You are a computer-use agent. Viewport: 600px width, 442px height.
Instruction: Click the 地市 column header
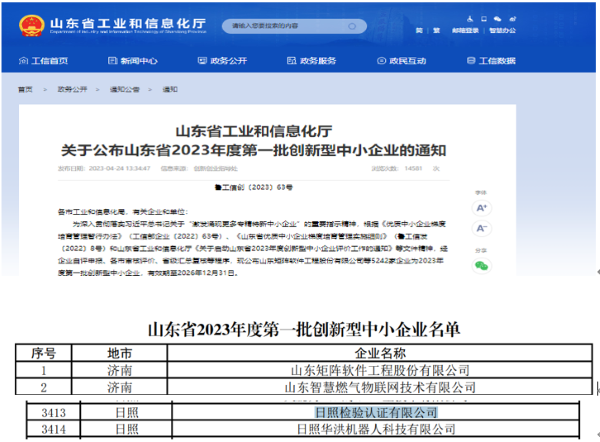[x=119, y=353]
